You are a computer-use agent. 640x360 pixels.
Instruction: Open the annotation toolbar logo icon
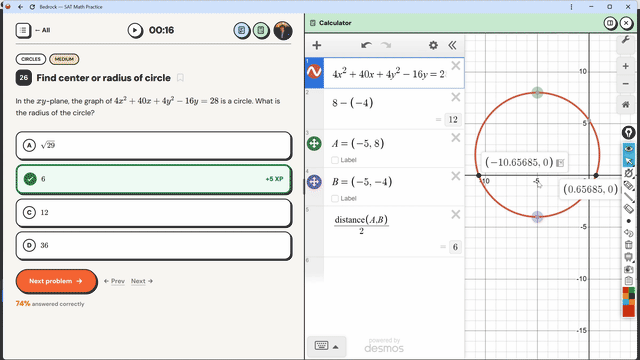(629, 132)
